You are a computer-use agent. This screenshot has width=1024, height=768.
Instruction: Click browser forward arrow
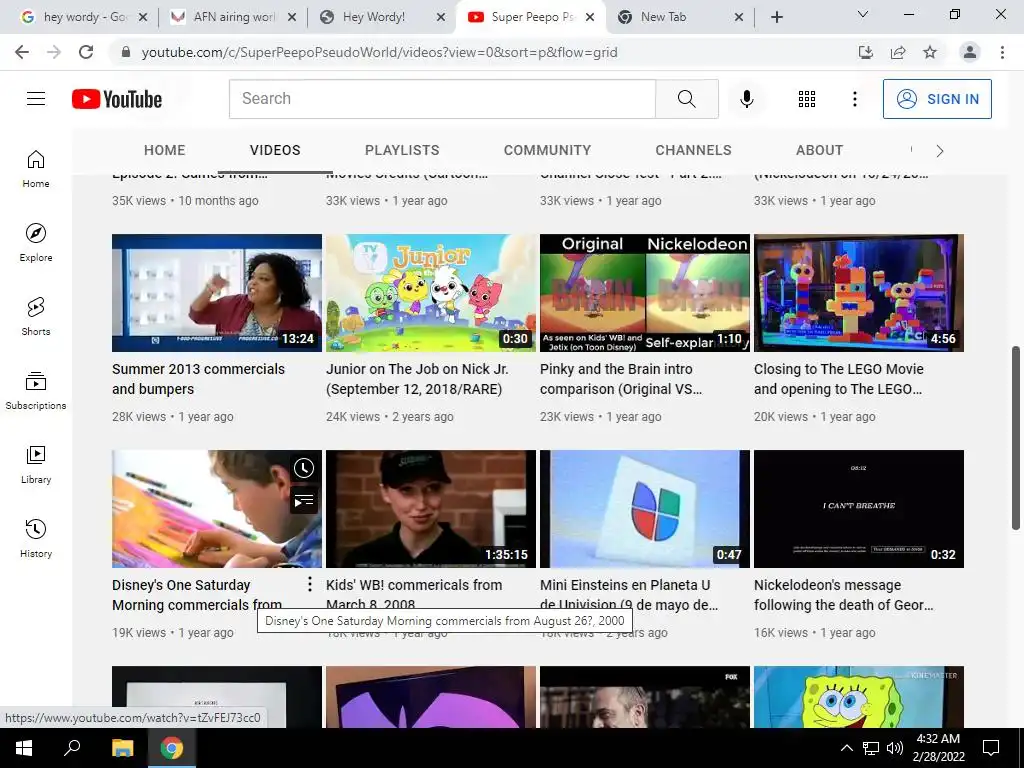click(54, 52)
